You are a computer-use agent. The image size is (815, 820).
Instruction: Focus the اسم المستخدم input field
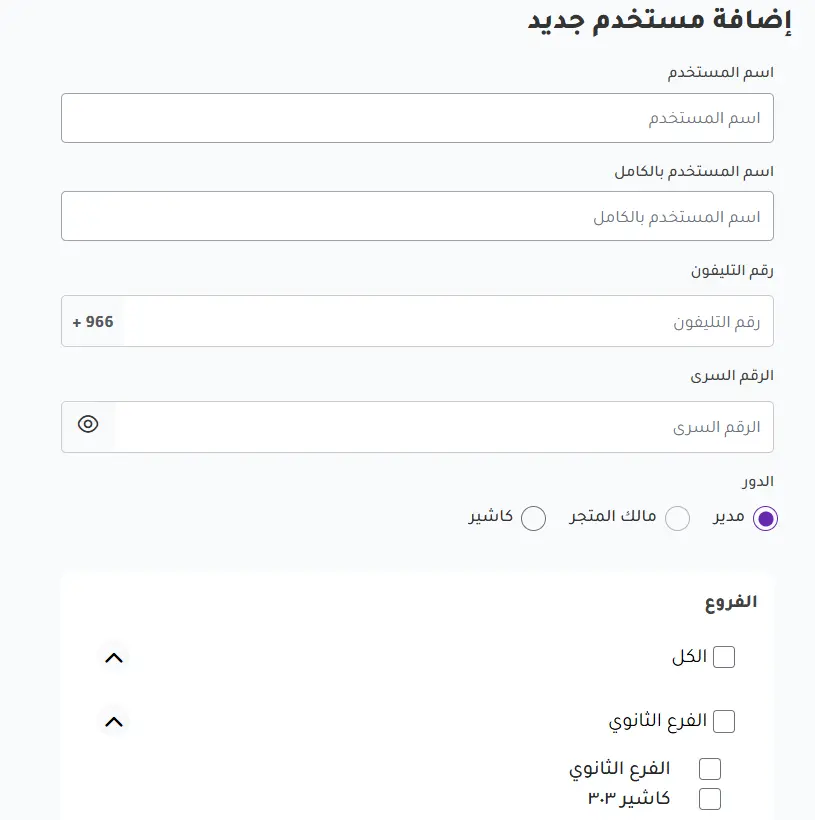point(417,118)
